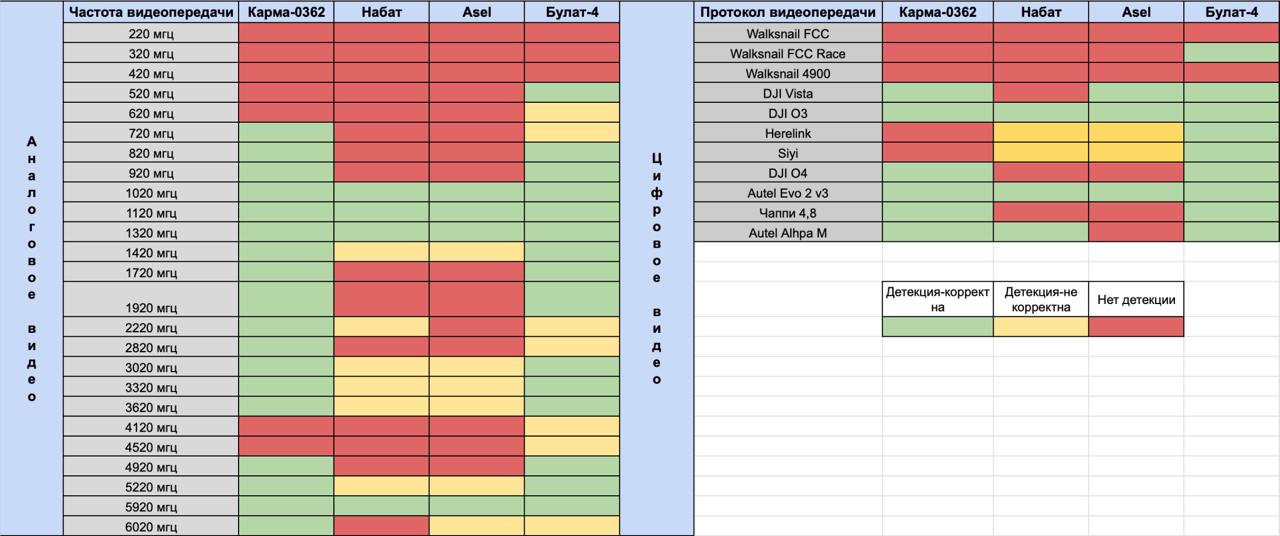Click the "Частота видеопередачи" header cell
Image resolution: width=1280 pixels, height=536 pixels.
[x=150, y=12]
